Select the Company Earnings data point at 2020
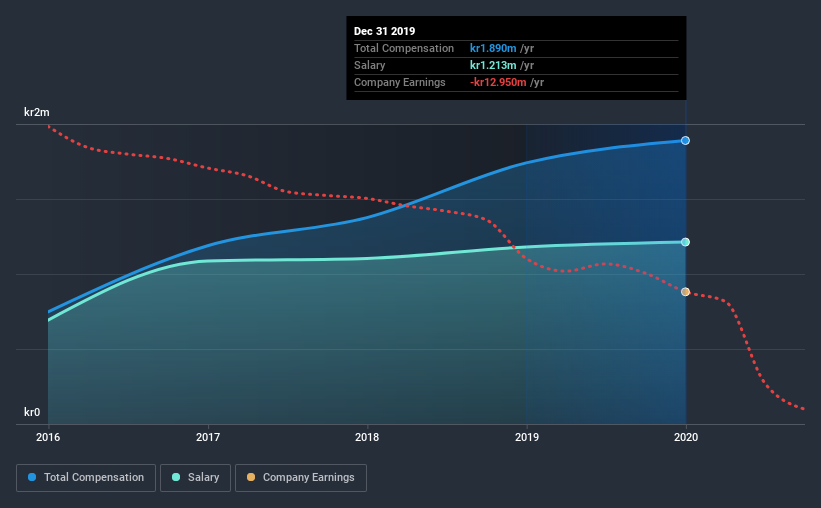The width and height of the screenshot is (821, 508). pos(685,292)
